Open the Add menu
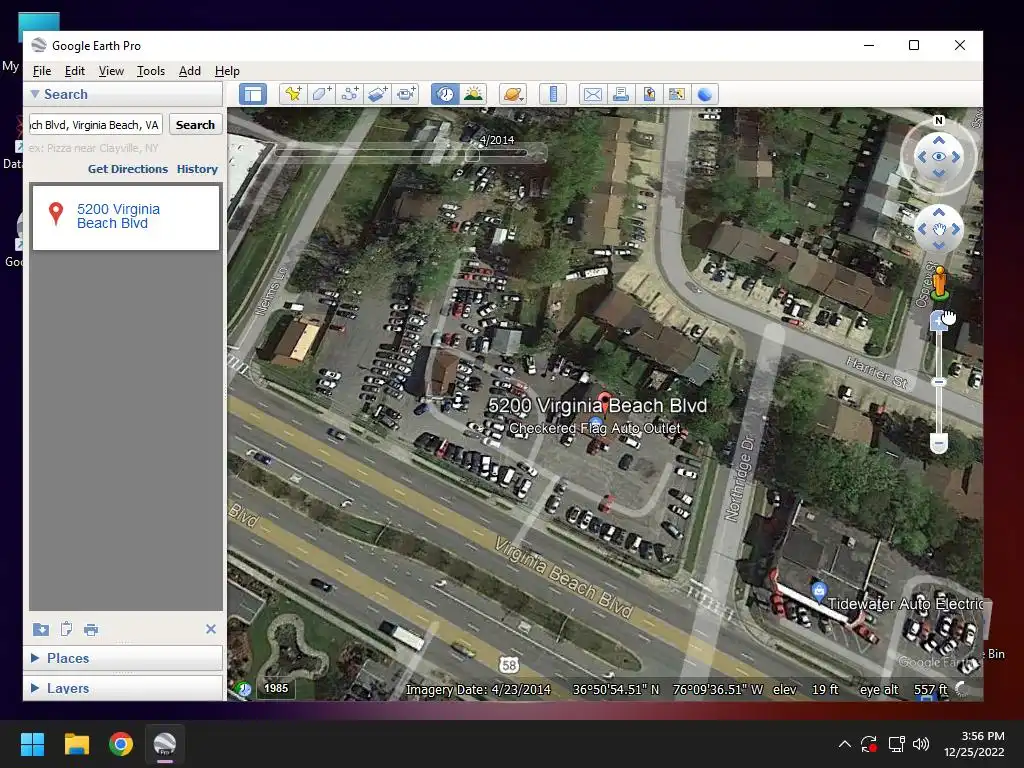Image resolution: width=1024 pixels, height=768 pixels. tap(190, 71)
